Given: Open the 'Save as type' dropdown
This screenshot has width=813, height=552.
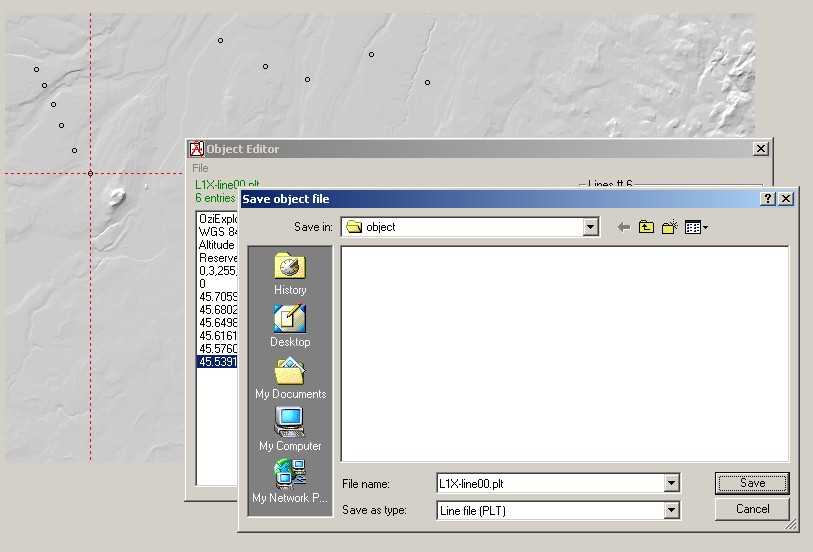Looking at the screenshot, I should pos(672,510).
